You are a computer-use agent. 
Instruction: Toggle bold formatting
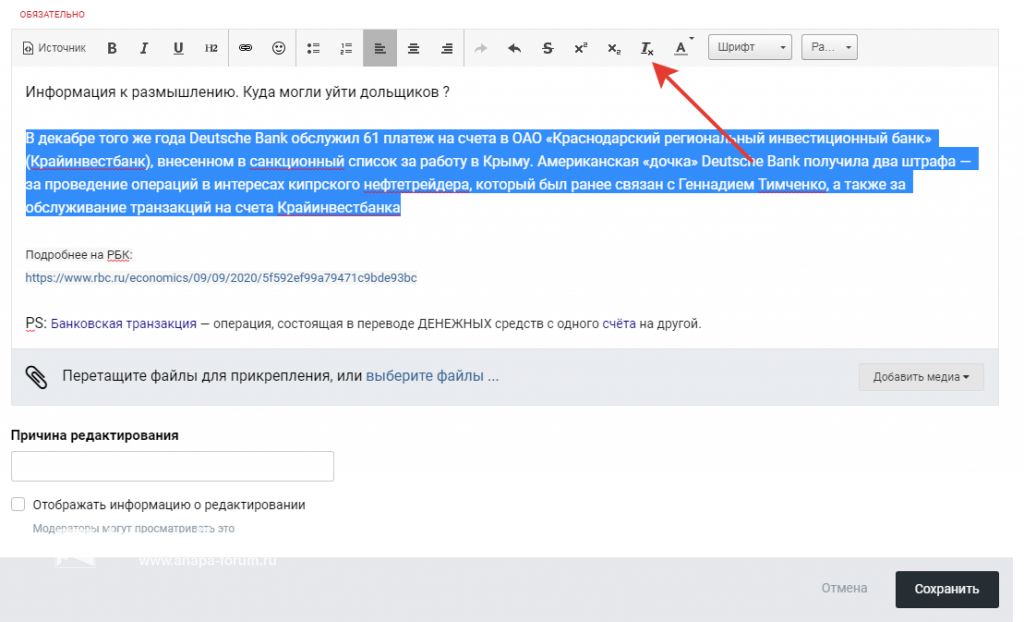(112, 48)
